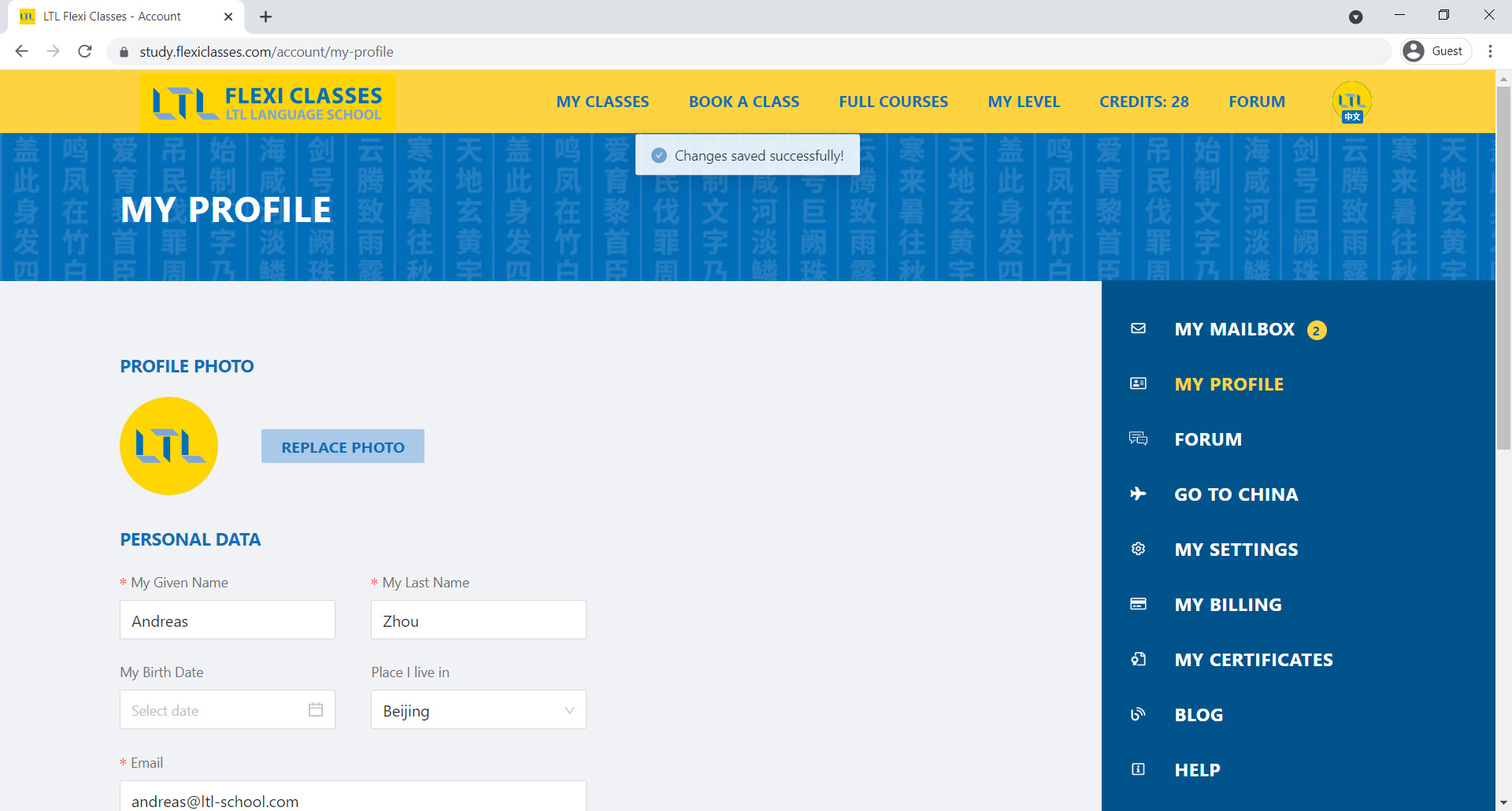Click the Replace Photo button
The width and height of the screenshot is (1512, 811).
(x=343, y=446)
